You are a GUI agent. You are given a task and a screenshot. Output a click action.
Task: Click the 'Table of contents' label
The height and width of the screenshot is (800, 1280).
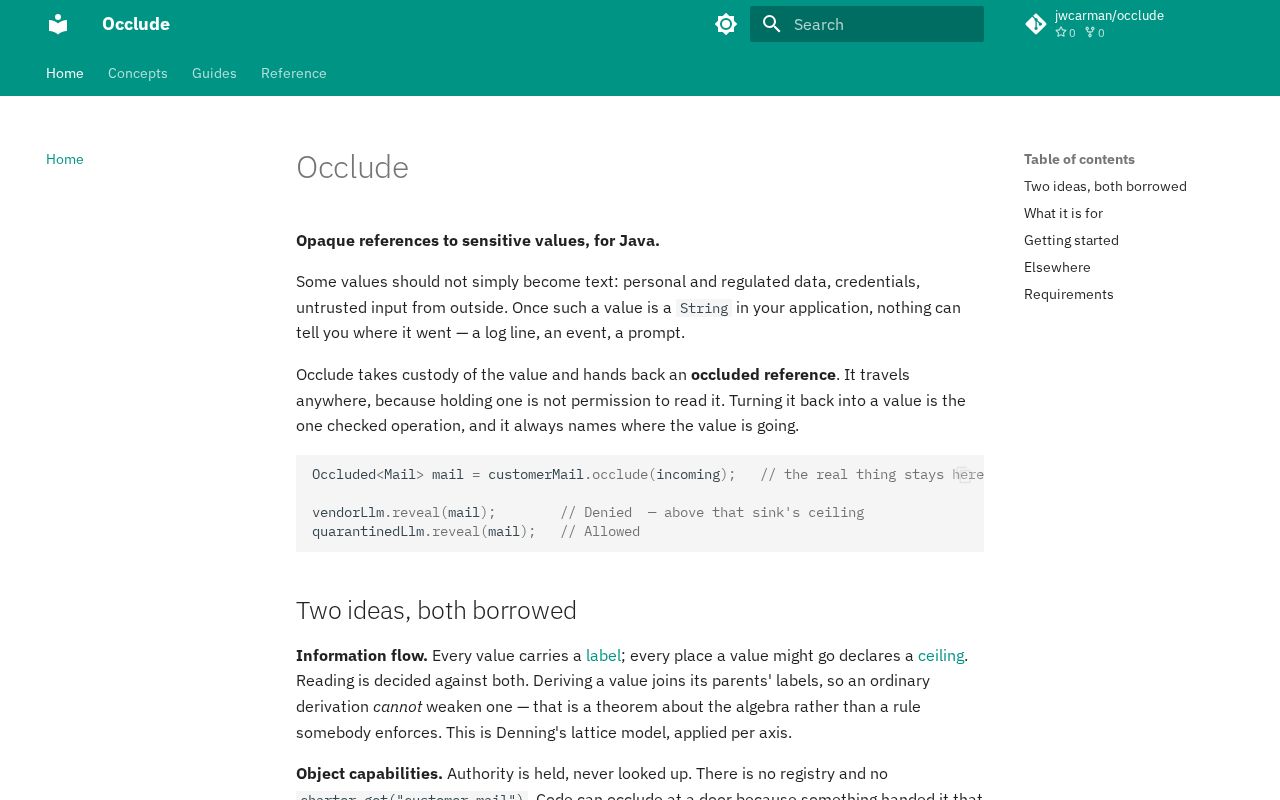(1079, 159)
